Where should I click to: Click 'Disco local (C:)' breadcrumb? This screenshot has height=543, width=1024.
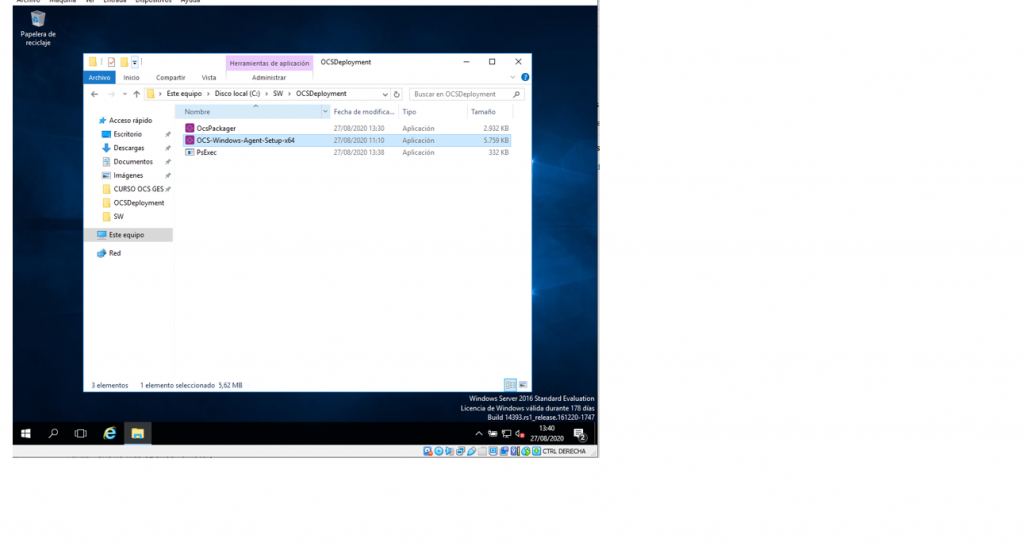point(237,93)
